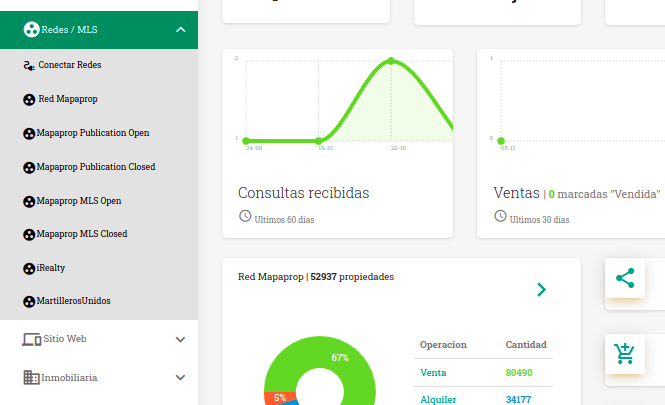Click the Cantidad column header

pos(526,345)
